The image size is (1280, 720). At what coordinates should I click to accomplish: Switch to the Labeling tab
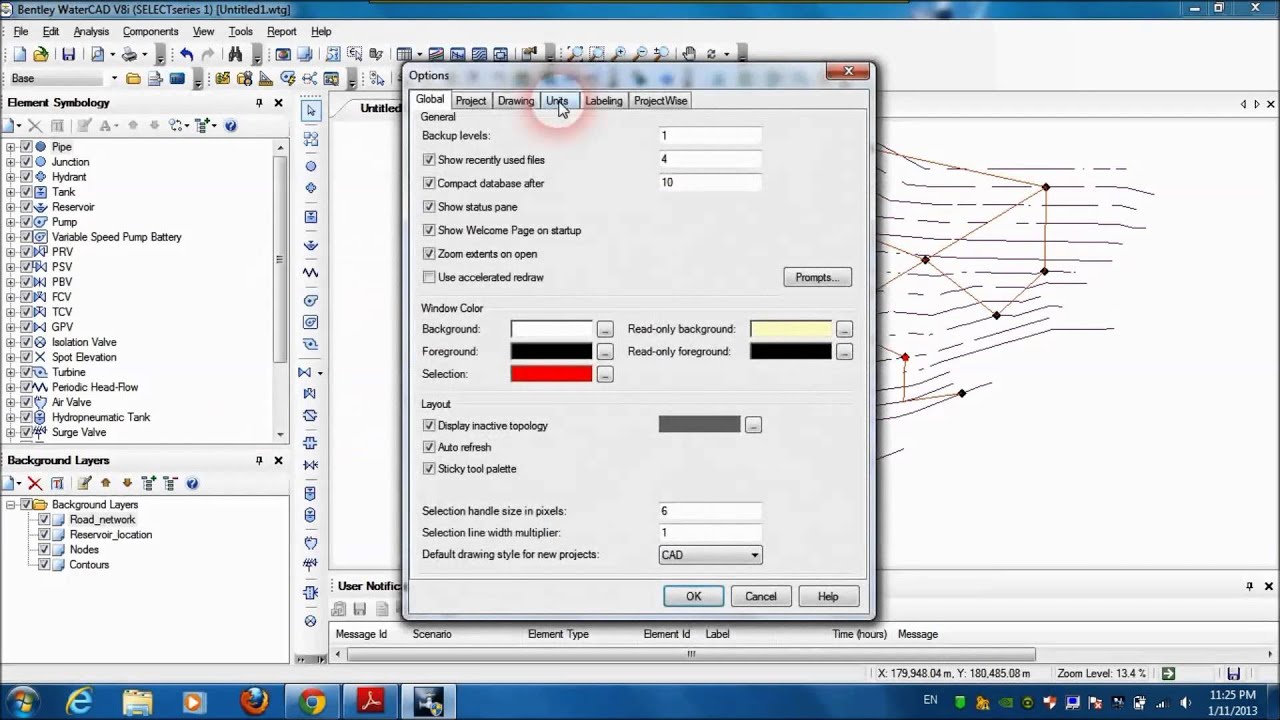click(604, 101)
